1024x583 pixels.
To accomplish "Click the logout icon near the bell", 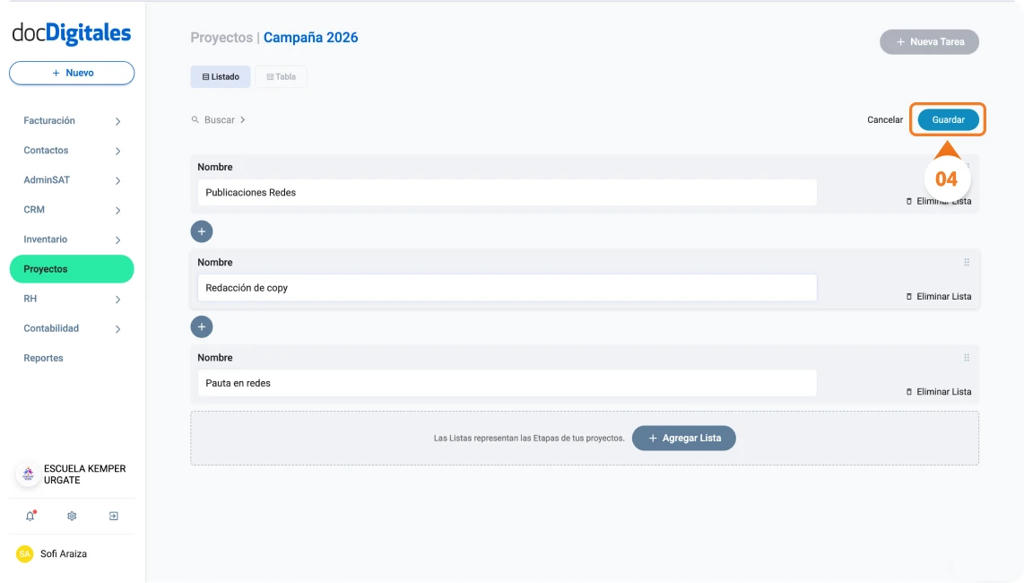I will [x=113, y=516].
